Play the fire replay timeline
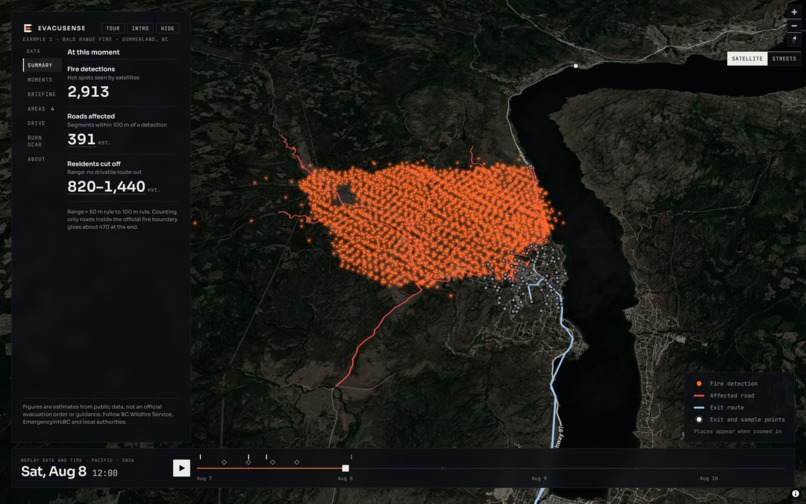The height and width of the screenshot is (504, 806). coord(181,468)
